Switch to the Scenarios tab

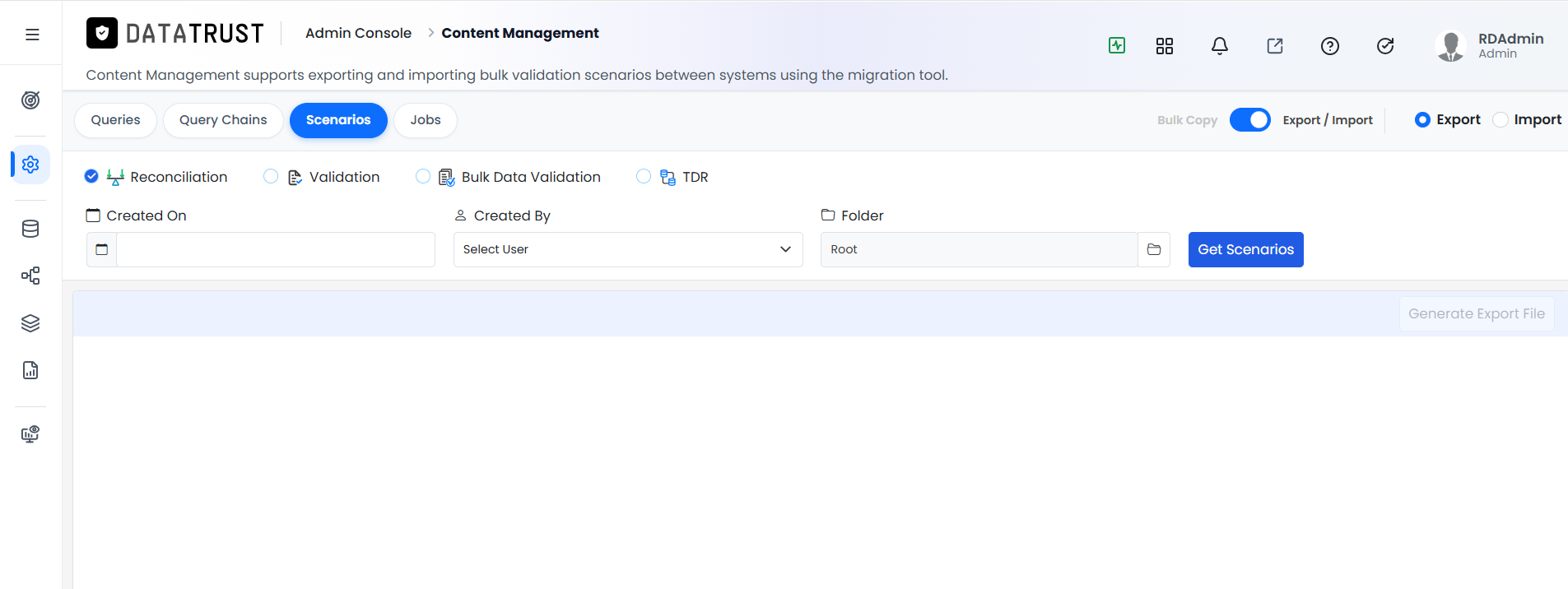(x=338, y=120)
